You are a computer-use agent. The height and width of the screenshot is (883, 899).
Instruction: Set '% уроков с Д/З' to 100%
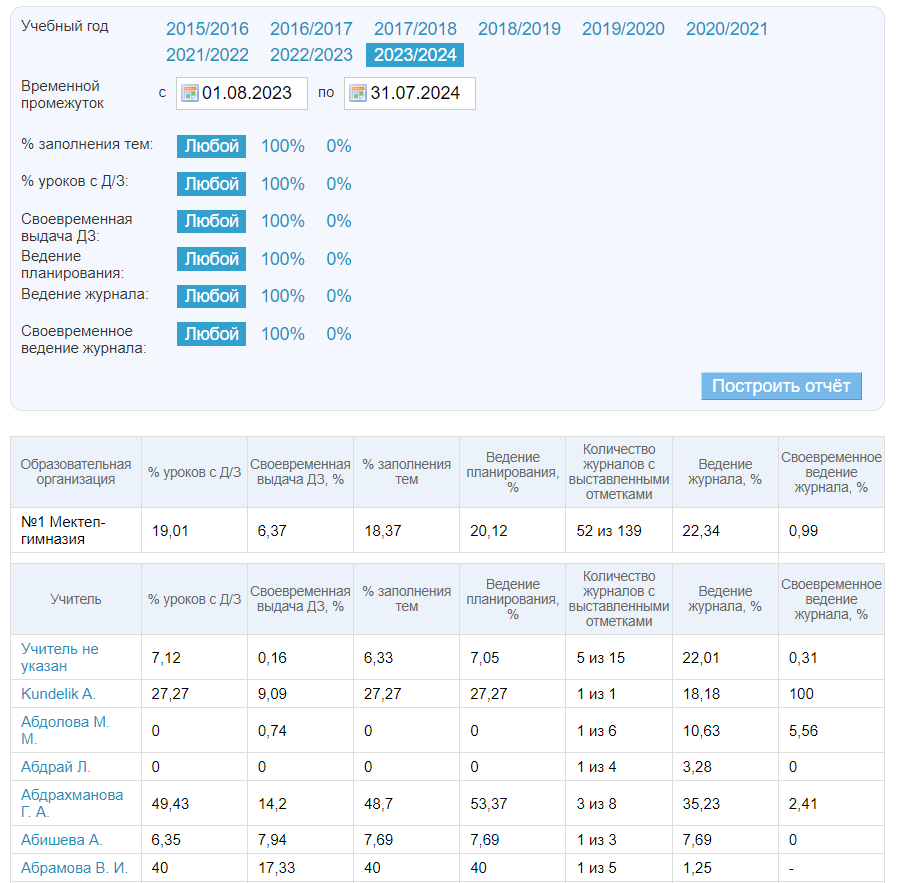(x=283, y=184)
